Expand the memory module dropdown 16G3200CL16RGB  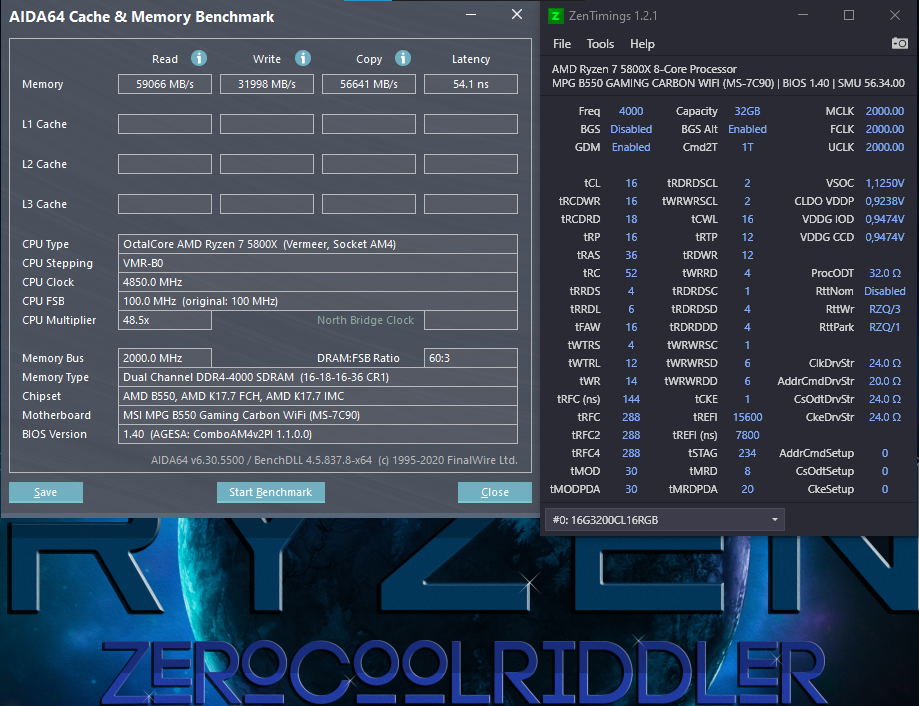pos(665,520)
